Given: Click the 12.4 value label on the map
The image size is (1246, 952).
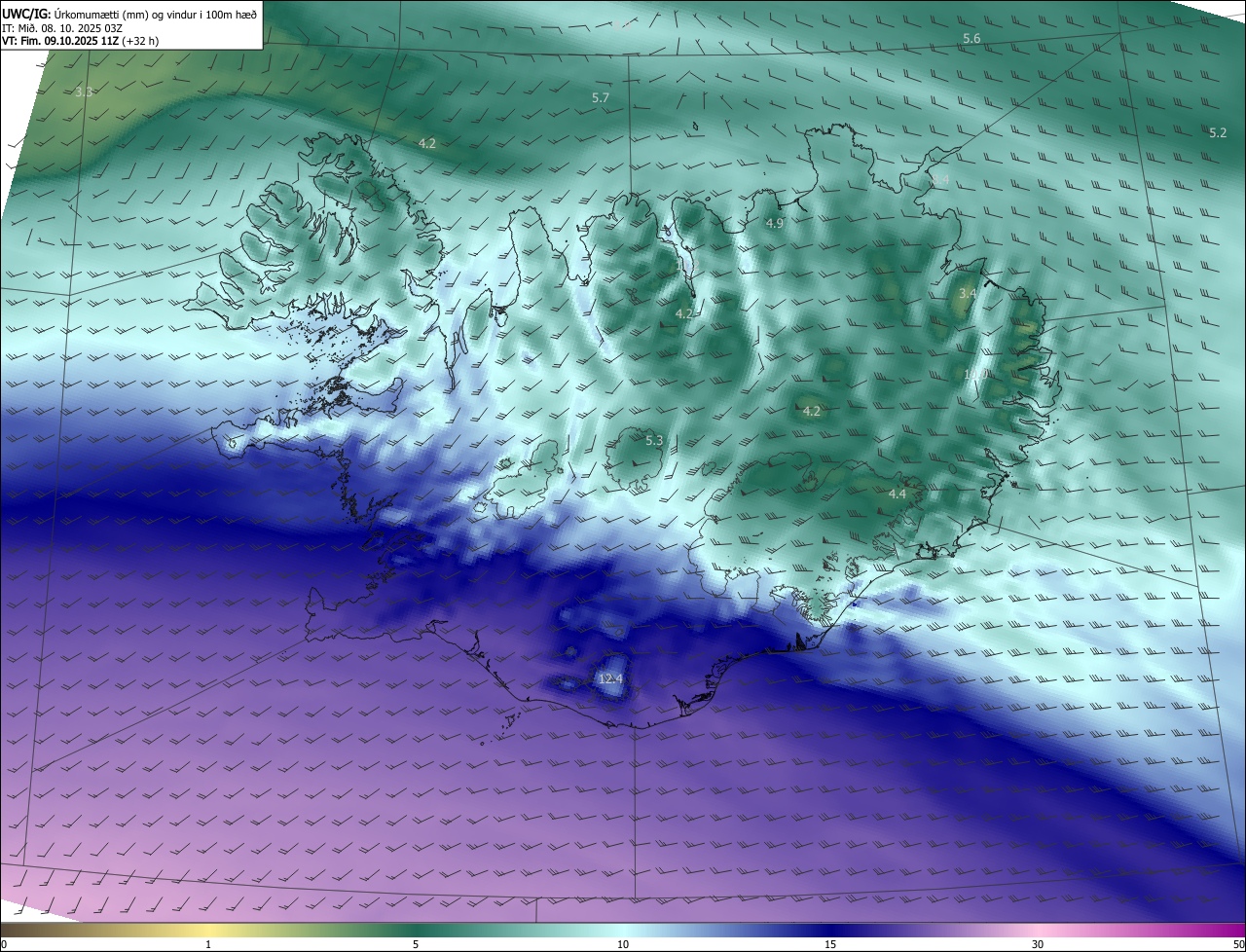Looking at the screenshot, I should (x=610, y=678).
